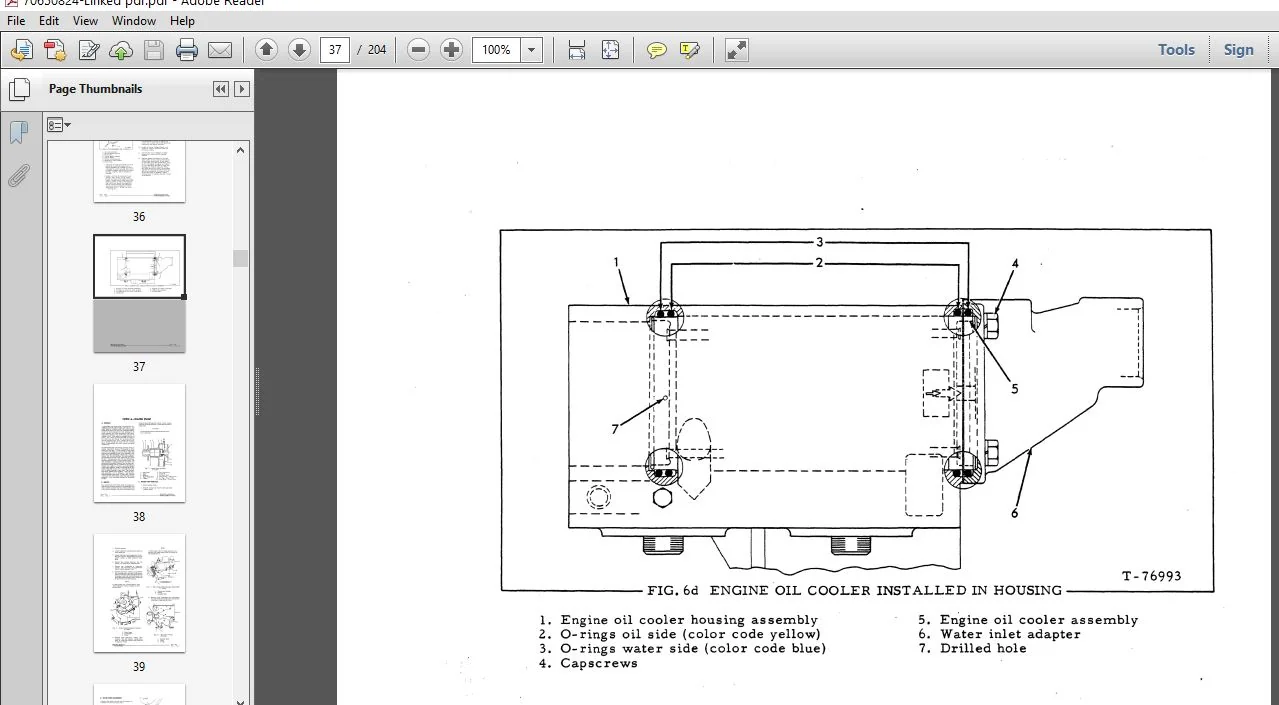Print the document using printer icon
This screenshot has width=1279, height=705.
(187, 50)
